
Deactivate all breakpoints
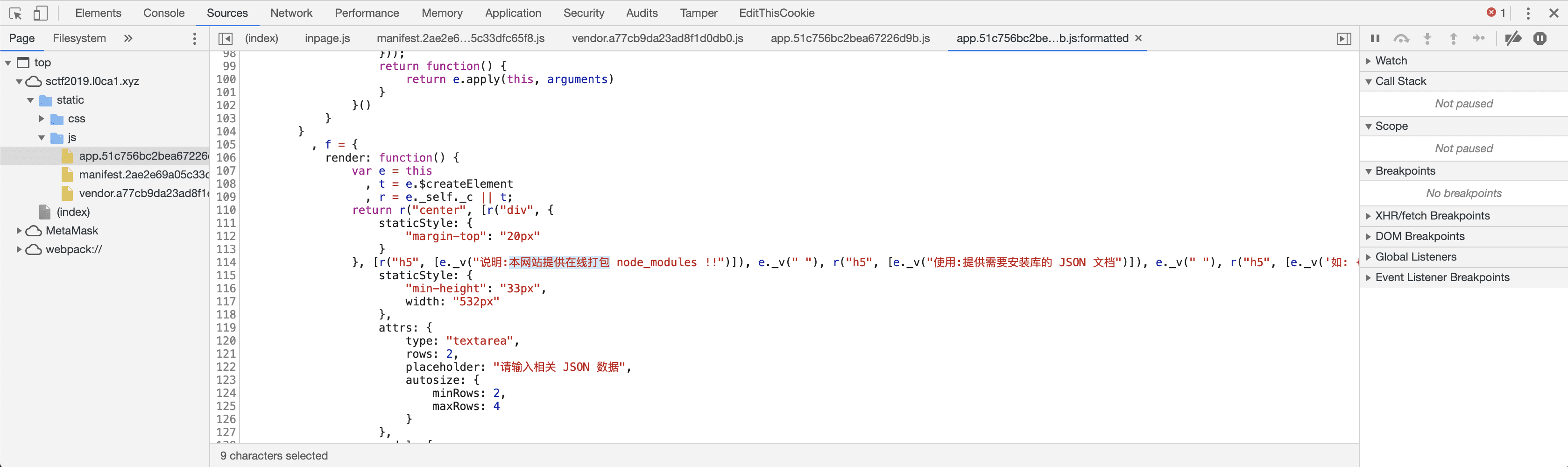tap(1512, 38)
